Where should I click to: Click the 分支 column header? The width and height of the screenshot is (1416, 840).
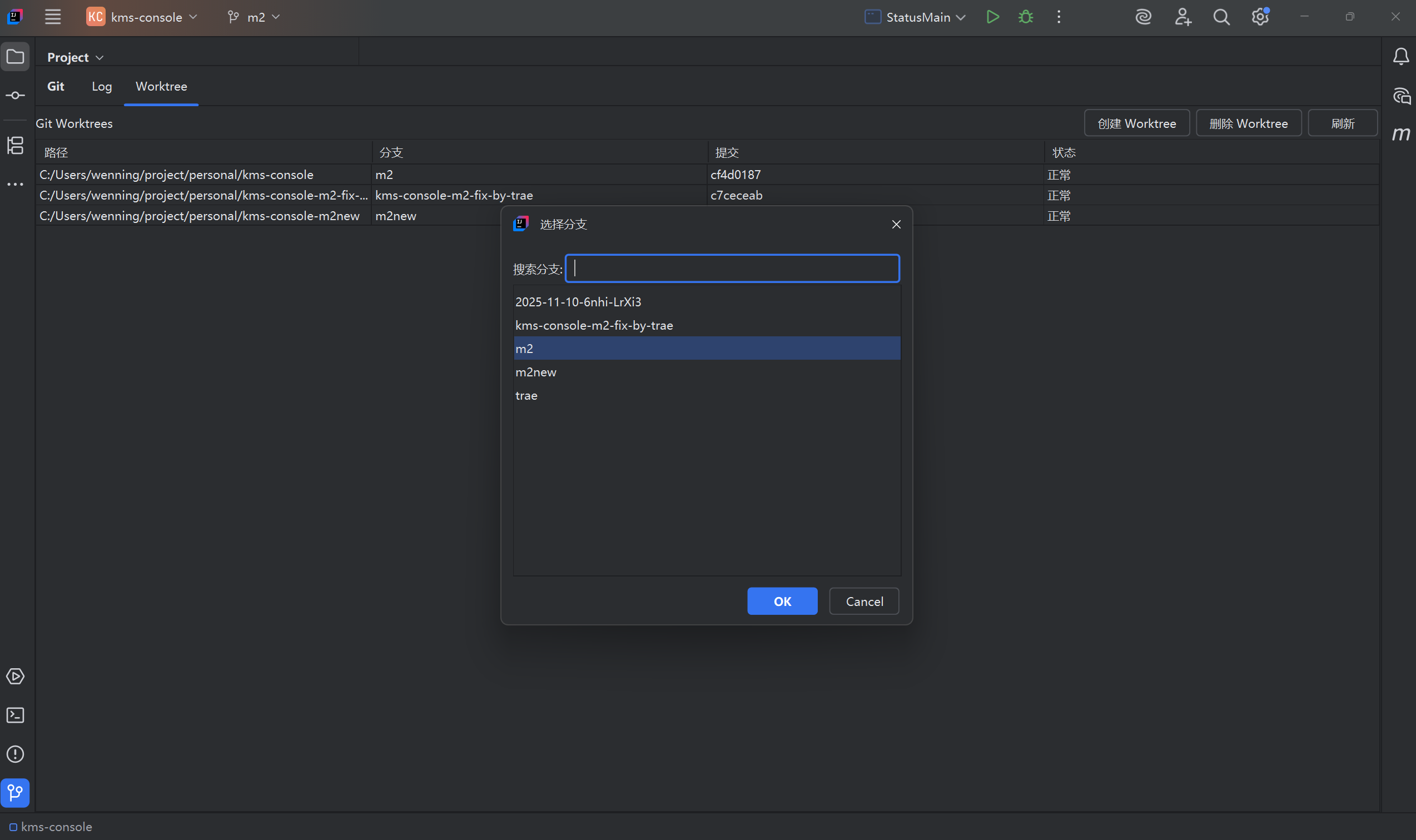[540, 152]
